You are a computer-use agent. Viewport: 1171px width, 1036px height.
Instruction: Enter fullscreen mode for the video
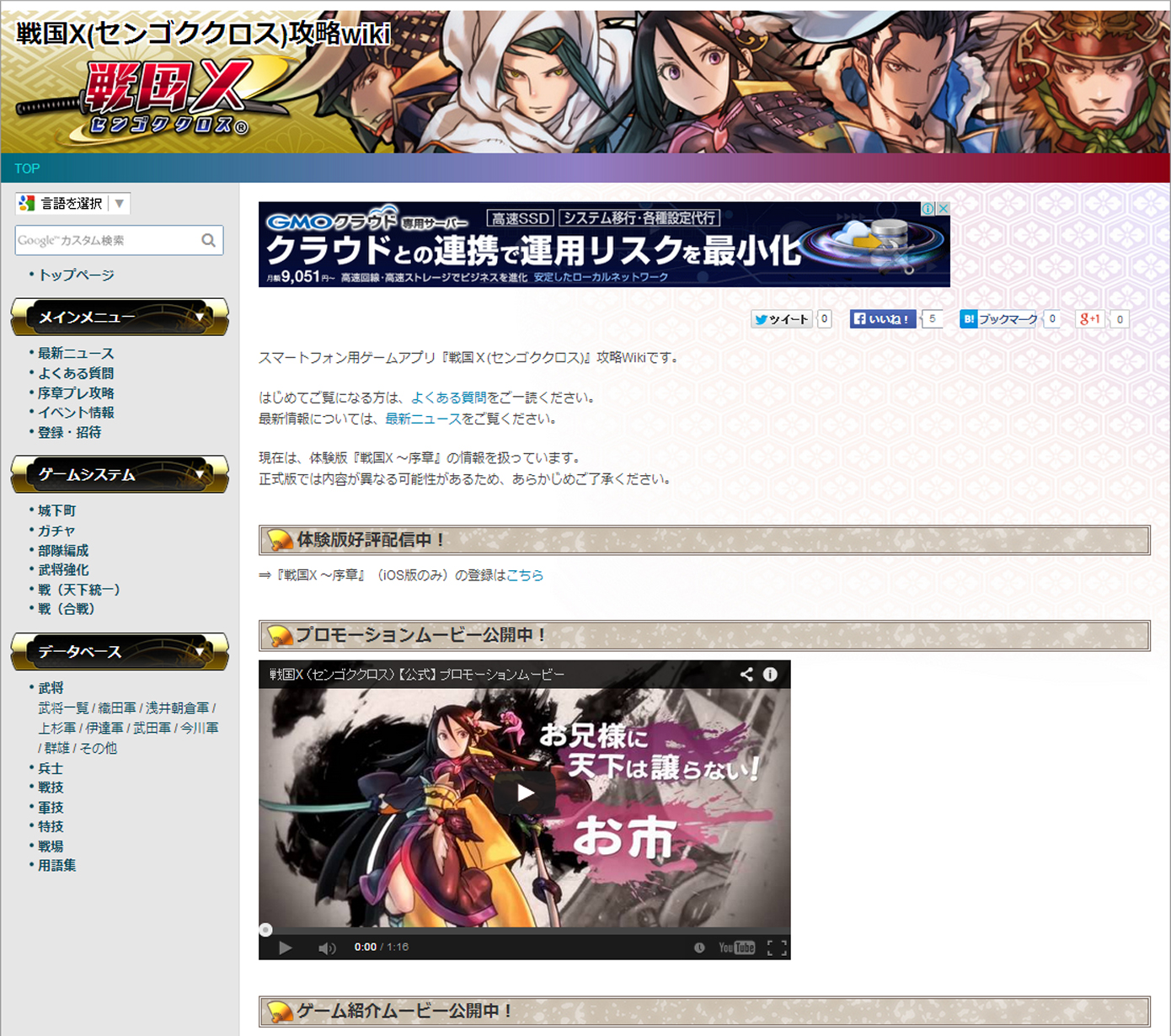[x=778, y=948]
